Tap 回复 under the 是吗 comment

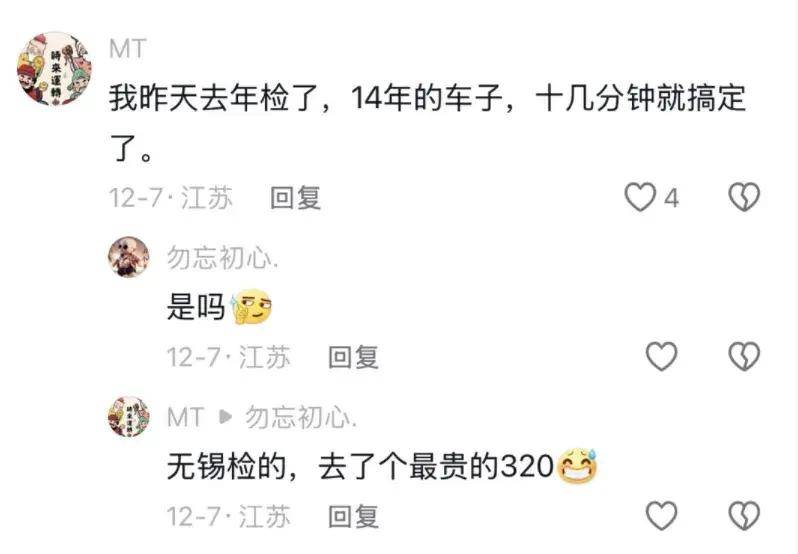click(x=354, y=357)
